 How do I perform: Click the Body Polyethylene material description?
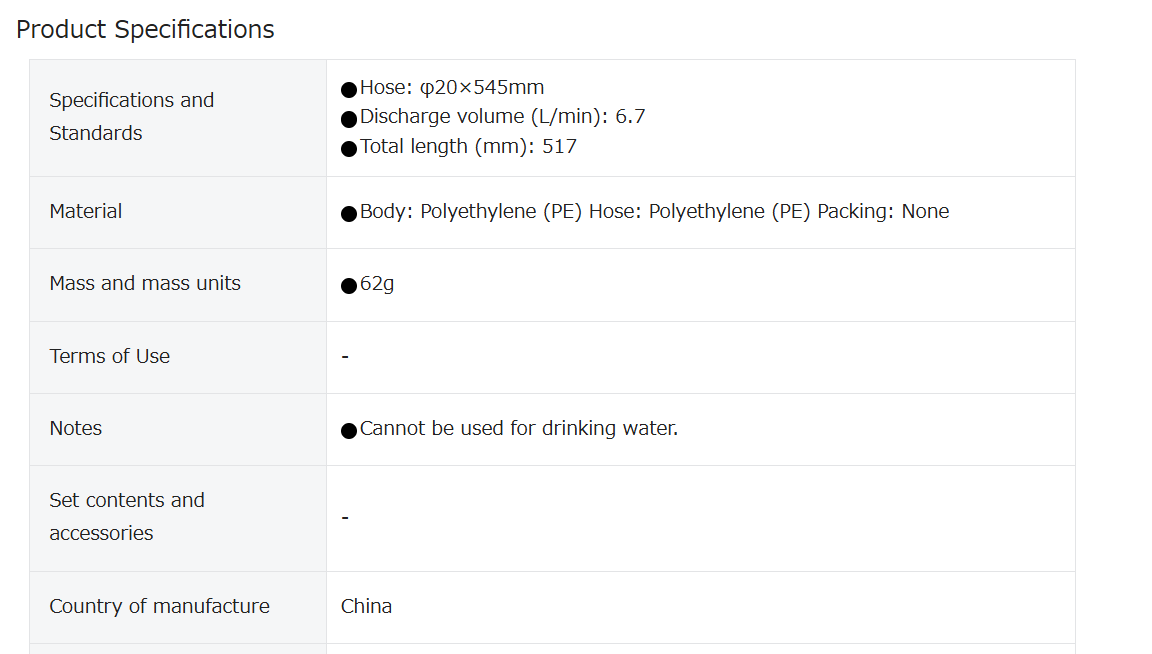point(654,212)
